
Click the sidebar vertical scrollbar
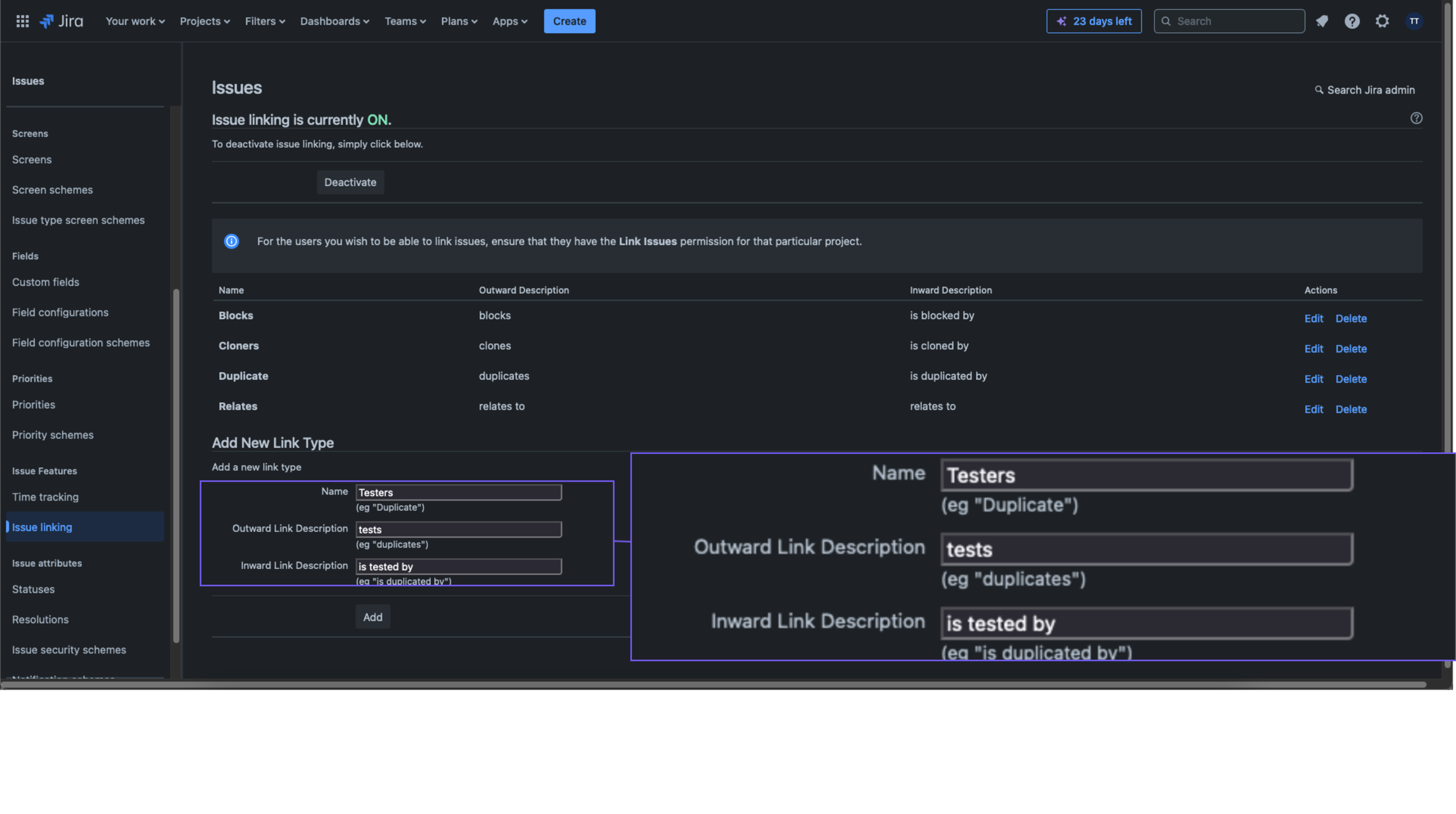[x=176, y=466]
